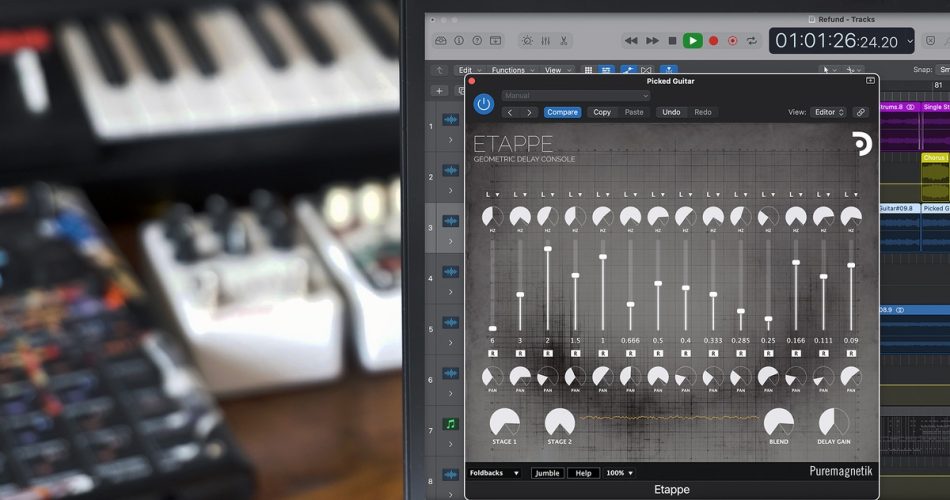Go to previous preset arrow

point(510,112)
